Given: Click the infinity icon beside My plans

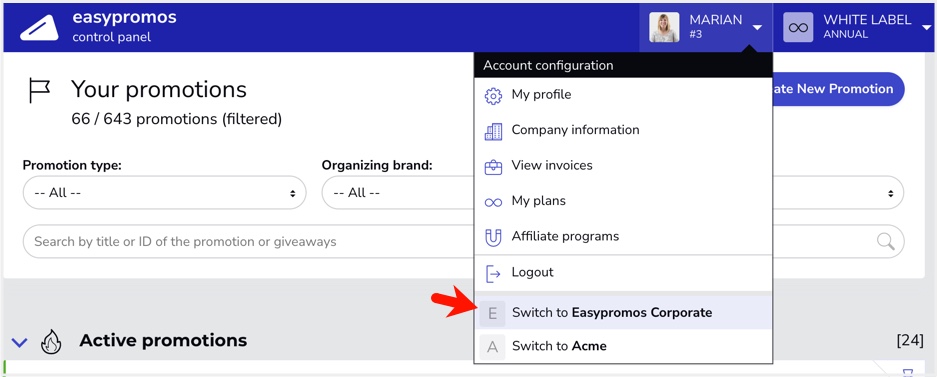Looking at the screenshot, I should [493, 203].
